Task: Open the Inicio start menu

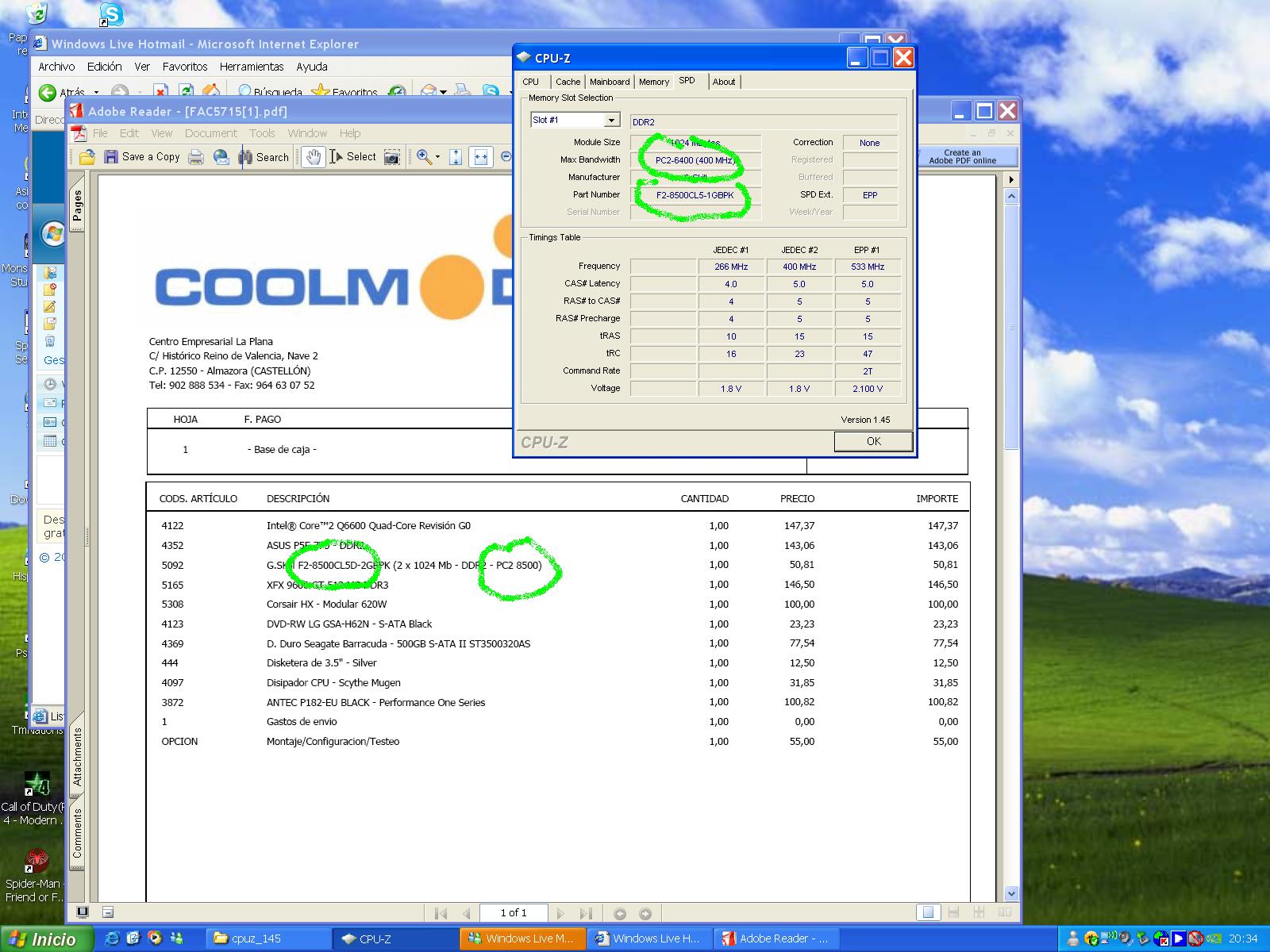Action: [46, 939]
